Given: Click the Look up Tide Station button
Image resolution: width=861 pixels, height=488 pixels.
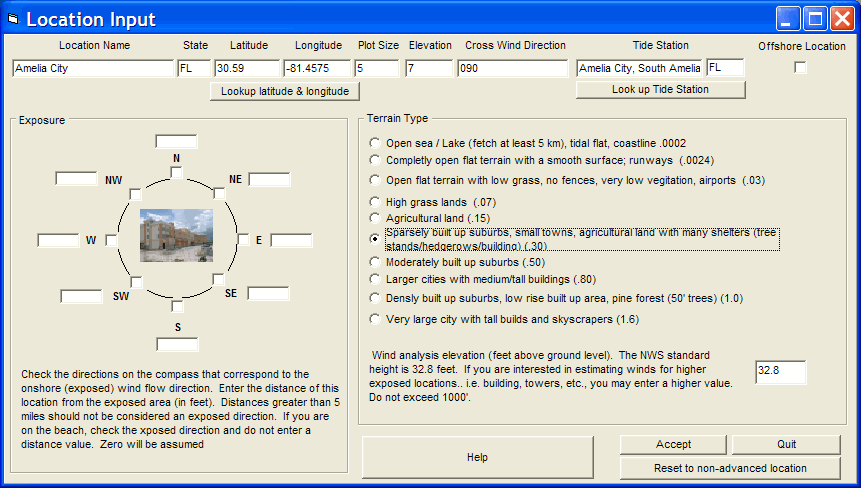Looking at the screenshot, I should pyautogui.click(x=660, y=90).
